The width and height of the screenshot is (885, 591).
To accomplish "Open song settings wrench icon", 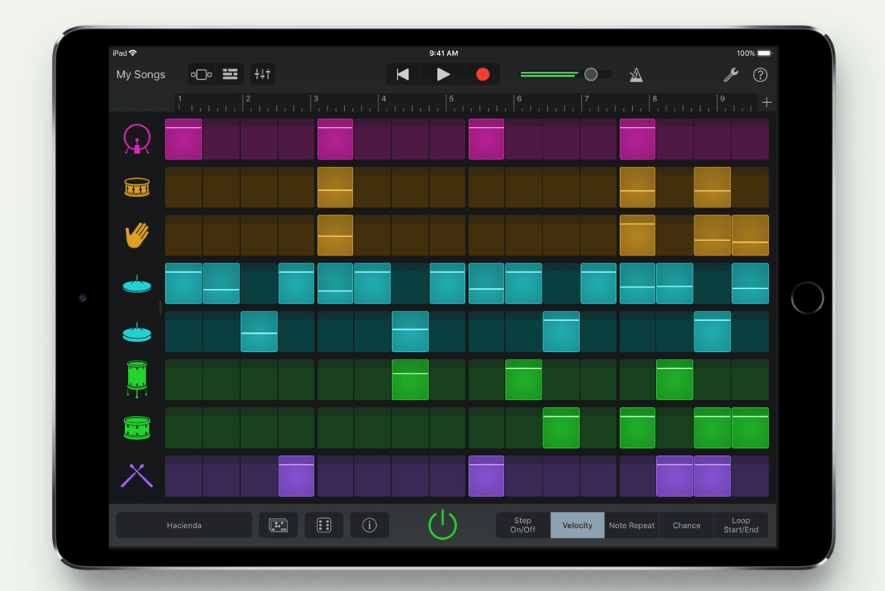I will 731,75.
